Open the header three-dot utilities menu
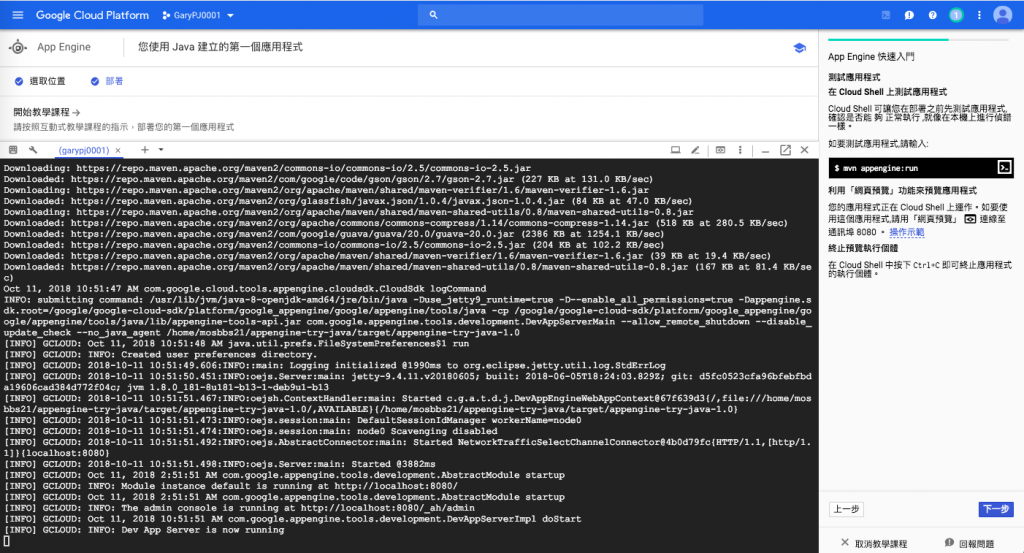The height and width of the screenshot is (553, 1024). pos(979,15)
